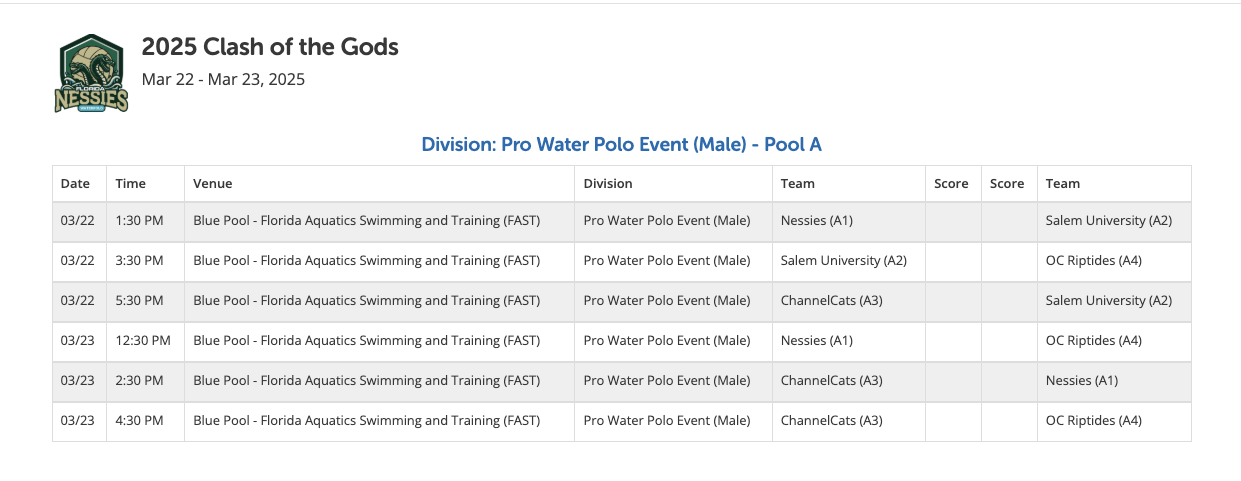Image resolution: width=1241 pixels, height=481 pixels.
Task: Click the venue cell in the 12:30 PM row
Action: [x=366, y=341]
